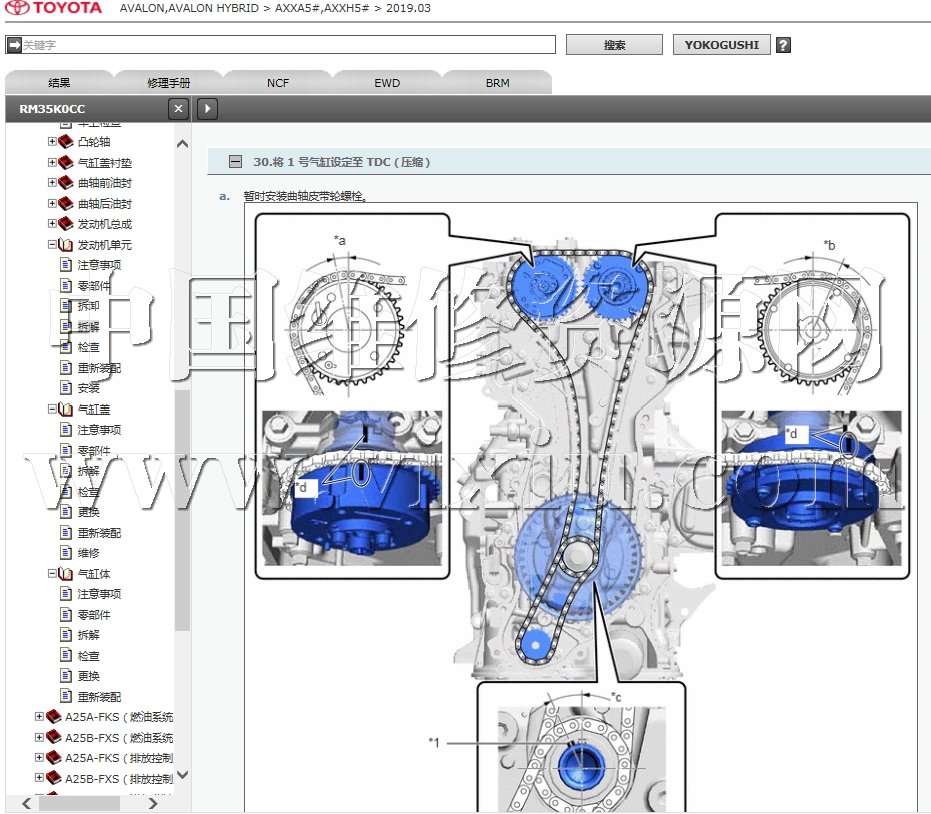Collapse the 气缸盖 tree node
This screenshot has height=814, width=931.
(x=52, y=409)
